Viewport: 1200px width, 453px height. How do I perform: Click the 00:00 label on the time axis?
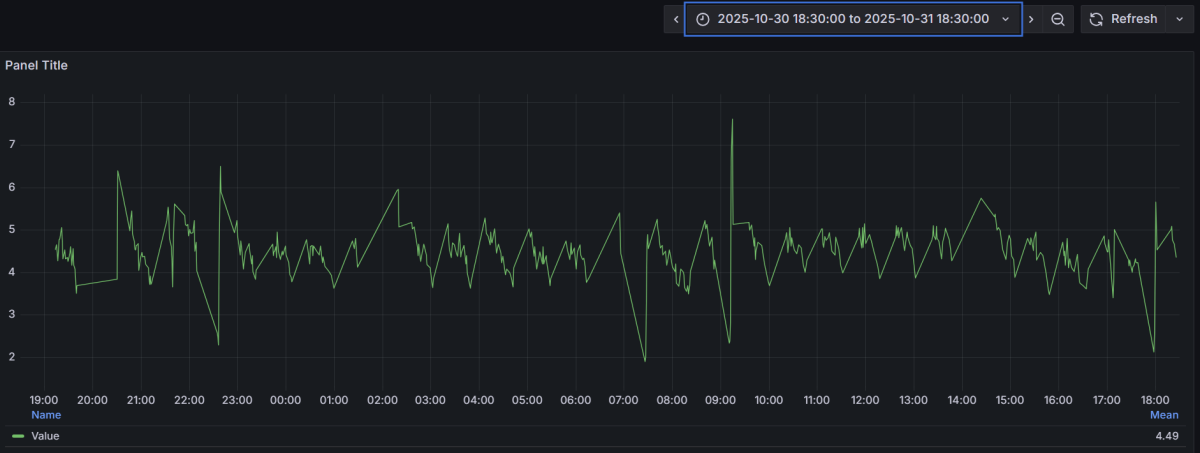285,400
